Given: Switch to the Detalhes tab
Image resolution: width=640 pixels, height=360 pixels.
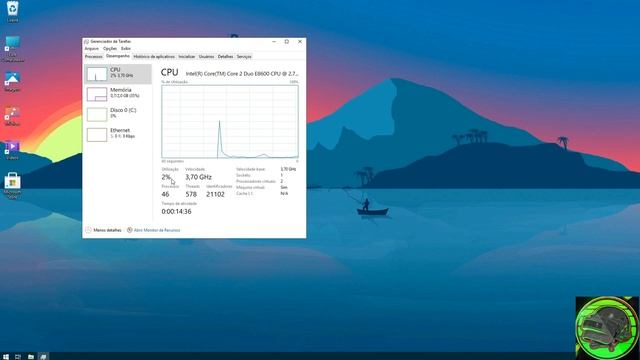Looking at the screenshot, I should 225,57.
